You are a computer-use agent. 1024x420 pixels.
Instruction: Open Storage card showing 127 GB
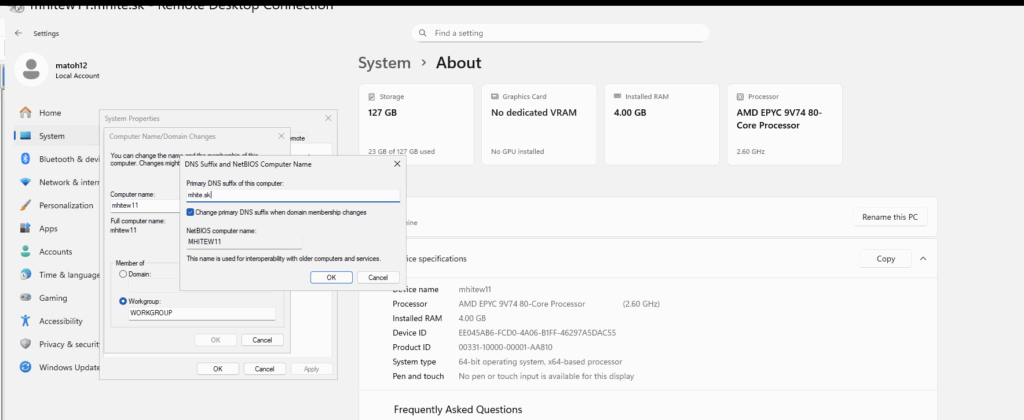point(415,123)
